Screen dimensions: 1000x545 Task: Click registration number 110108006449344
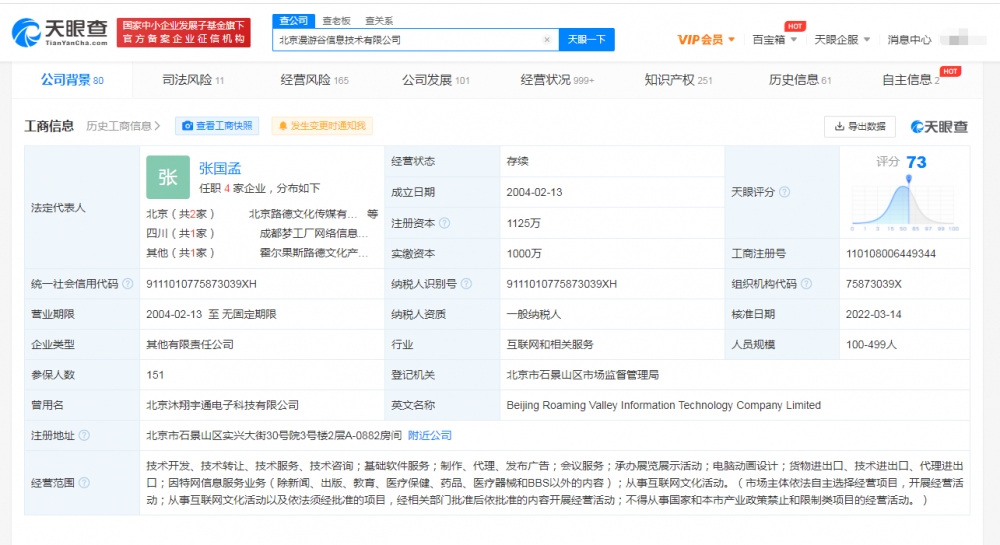891,254
